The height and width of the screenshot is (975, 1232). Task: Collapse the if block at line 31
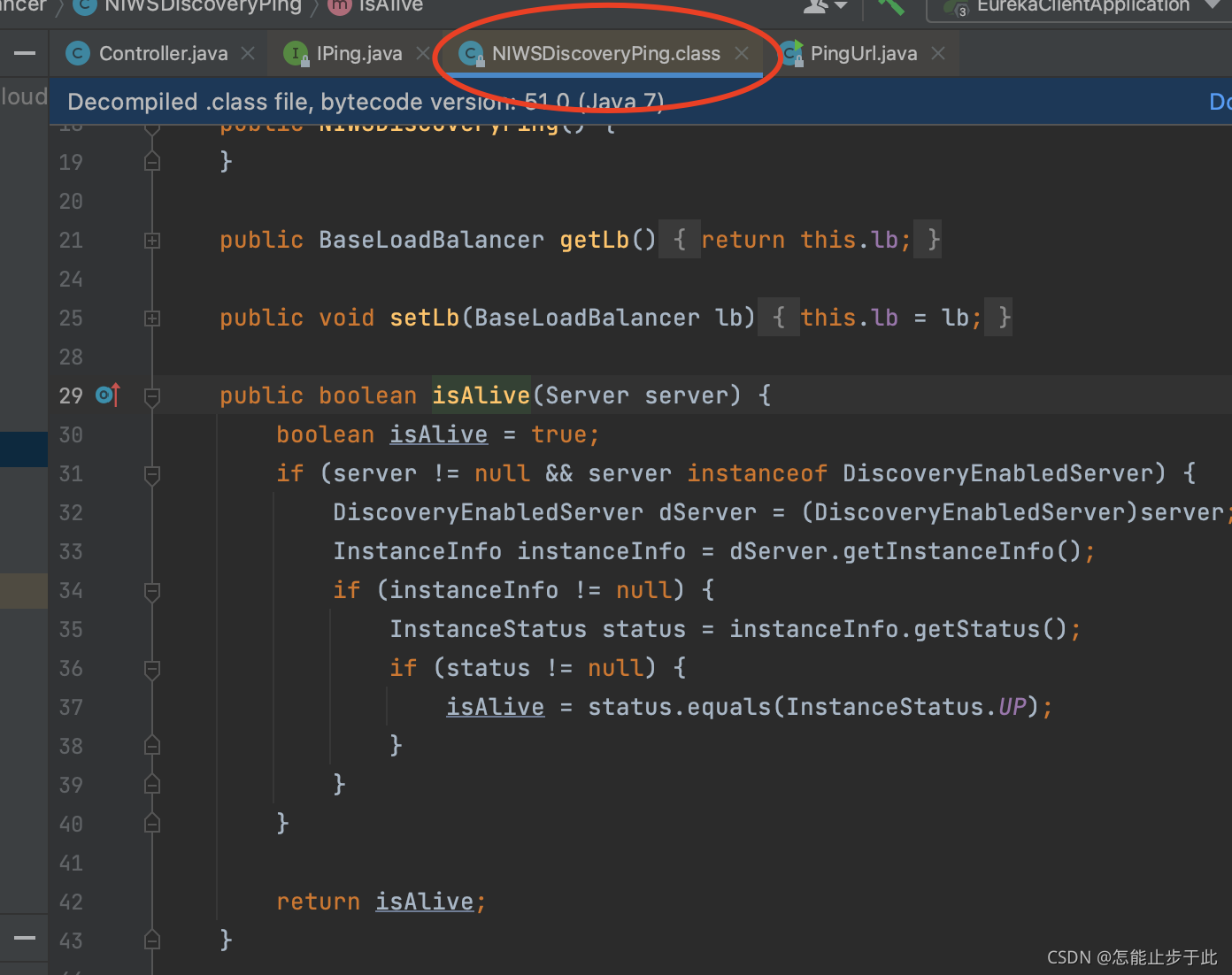click(152, 474)
